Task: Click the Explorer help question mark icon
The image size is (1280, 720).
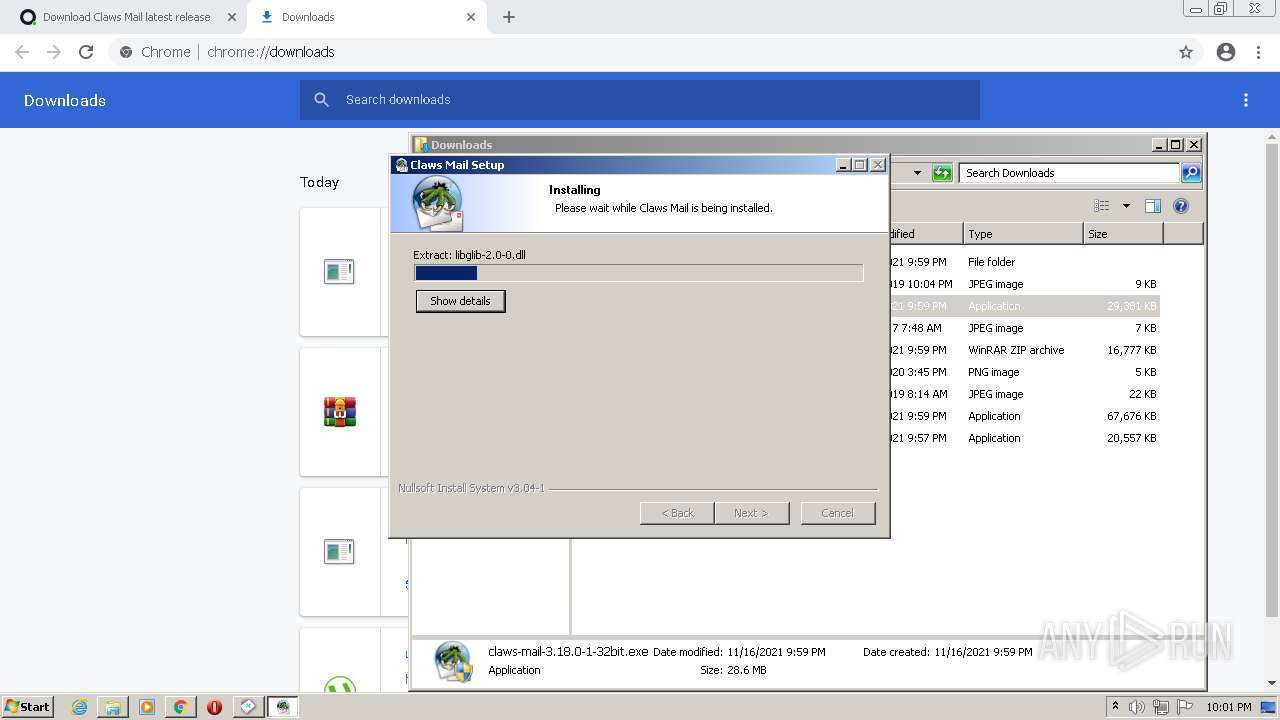Action: click(x=1181, y=206)
